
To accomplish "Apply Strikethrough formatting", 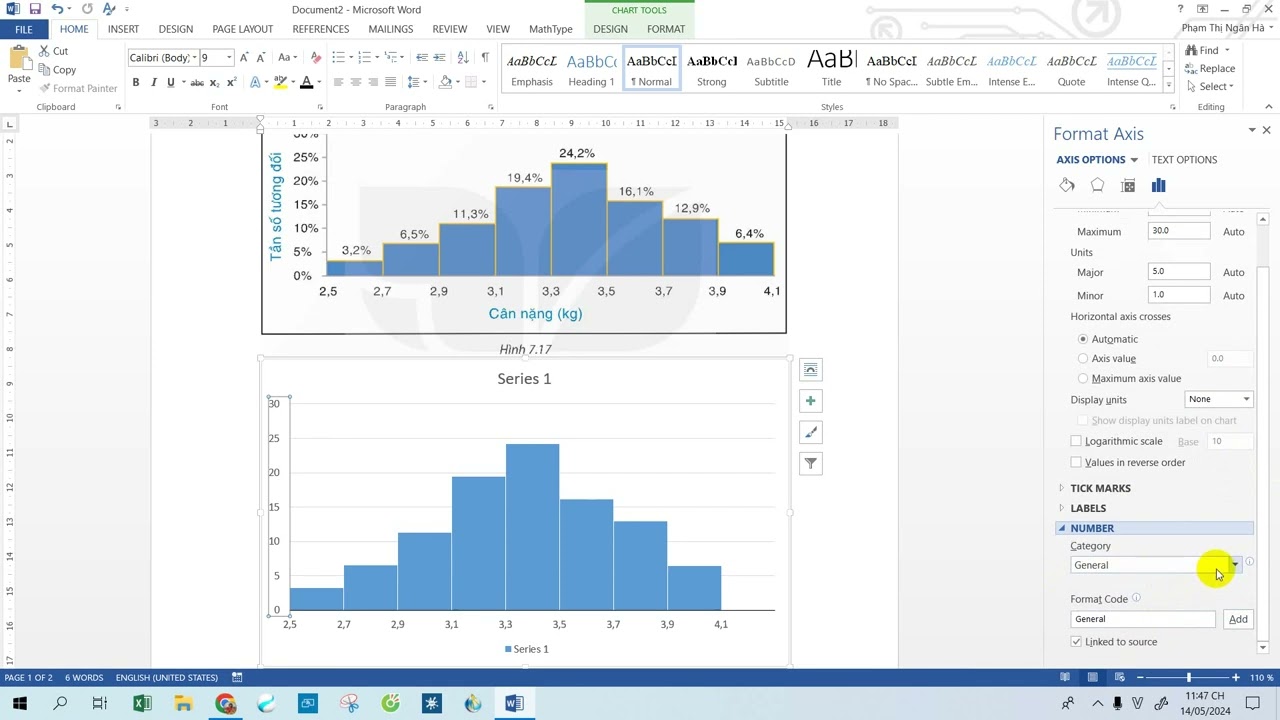I will tap(197, 82).
